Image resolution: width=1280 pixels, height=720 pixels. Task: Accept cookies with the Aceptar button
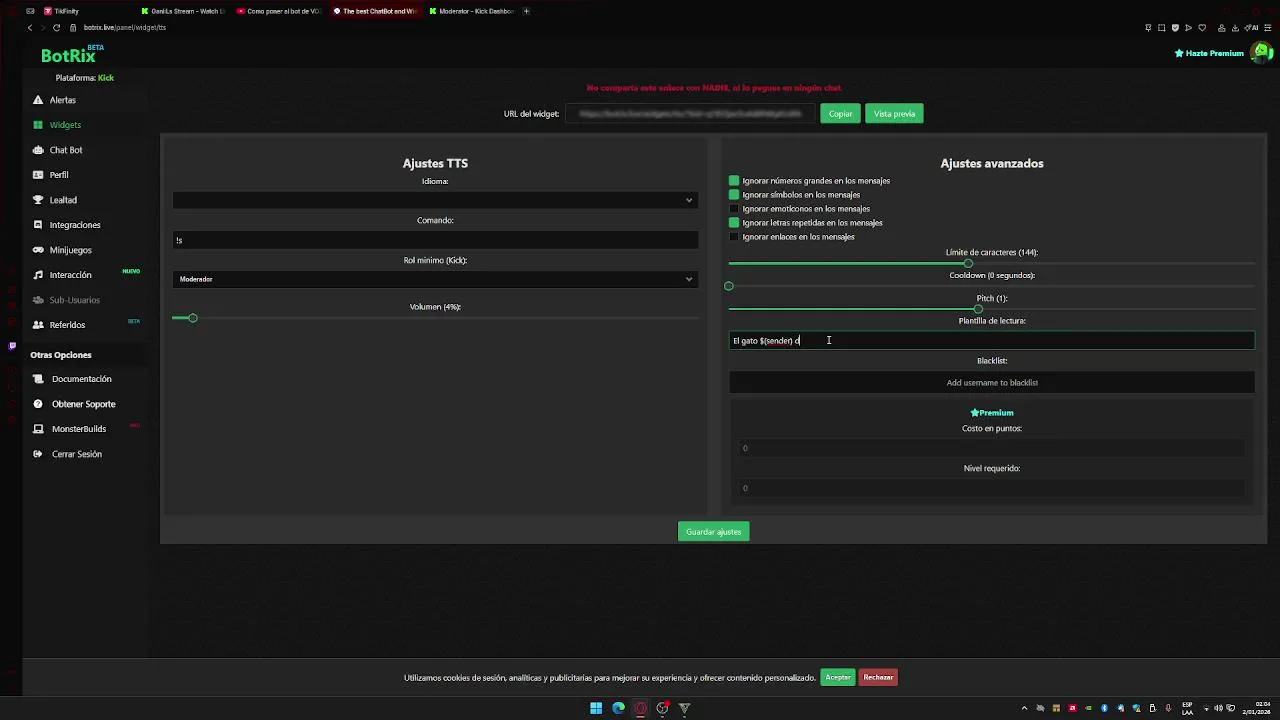click(838, 677)
